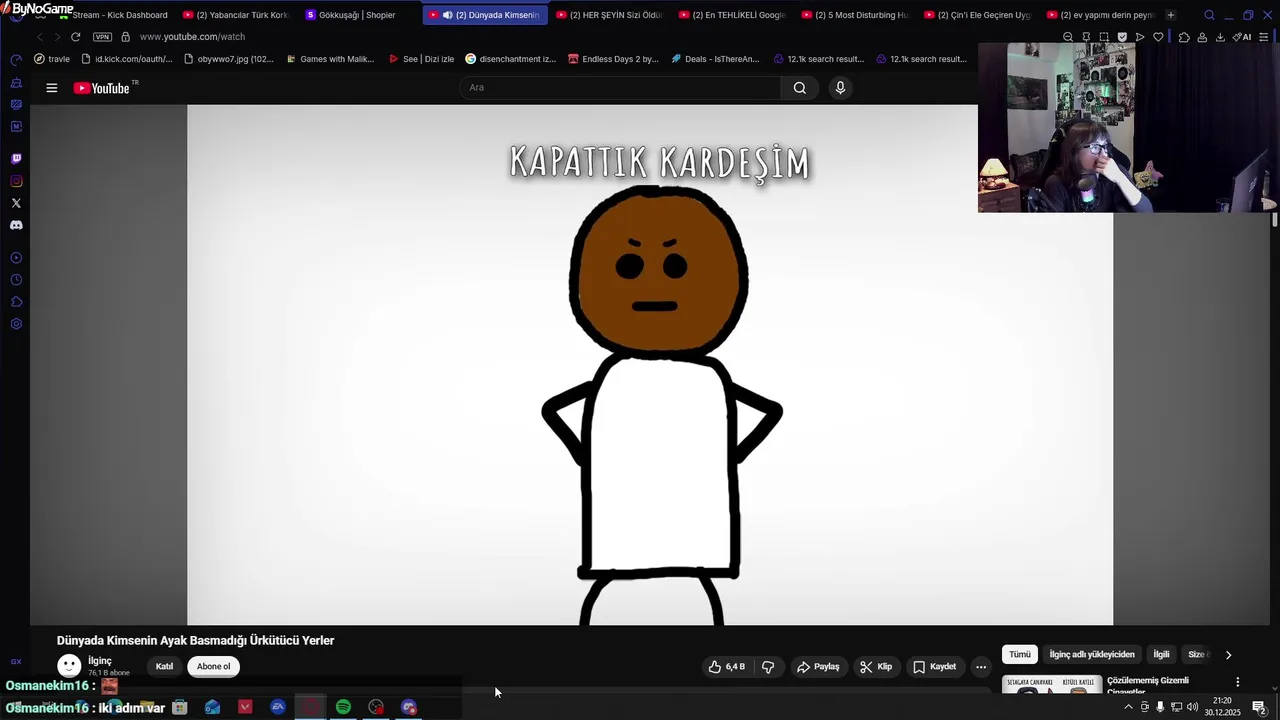Like the video (6,4 B)
Screen dimensions: 1280x720
click(726, 666)
